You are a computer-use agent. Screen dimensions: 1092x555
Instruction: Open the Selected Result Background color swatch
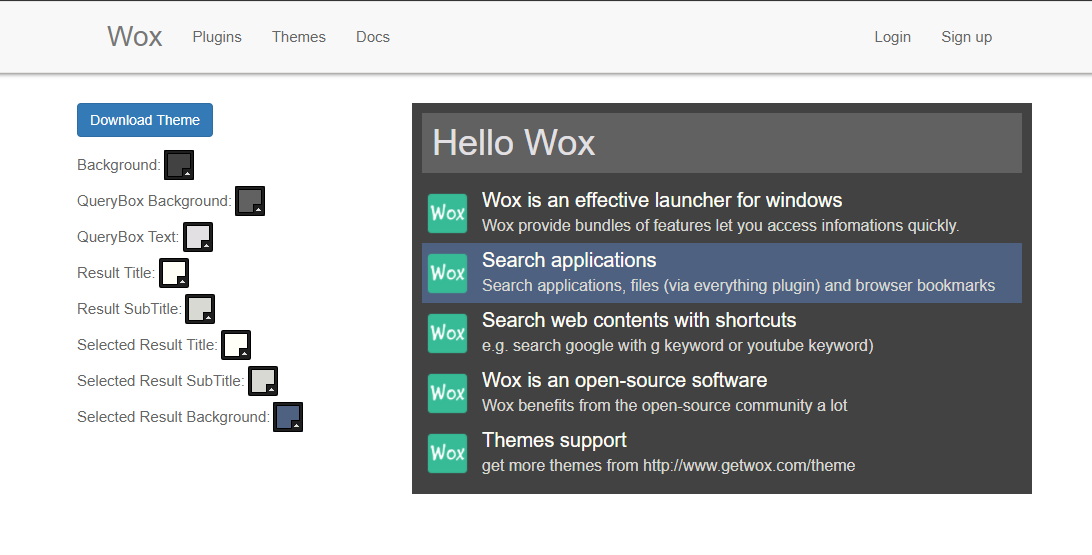pos(288,417)
